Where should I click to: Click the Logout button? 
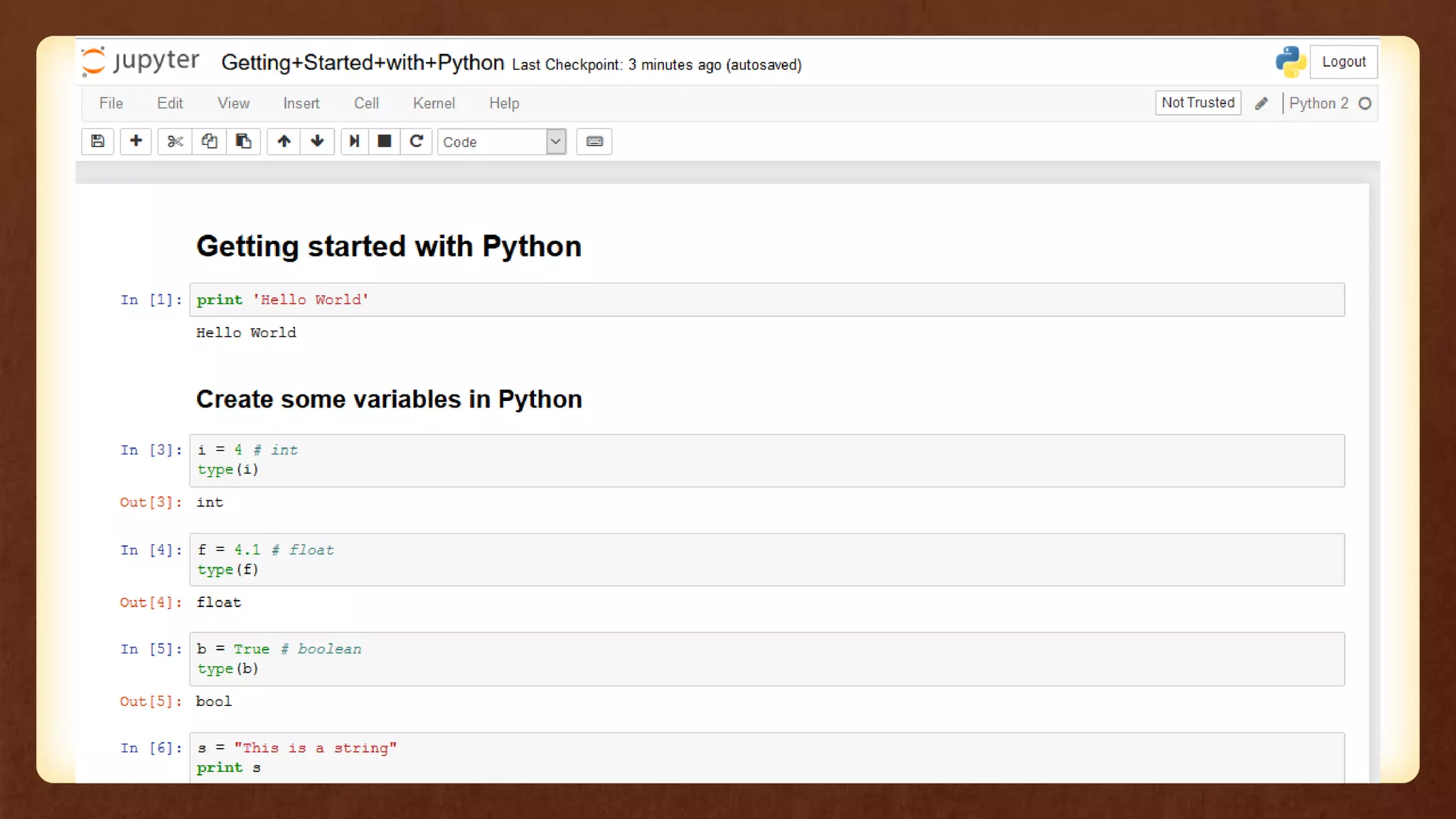(1344, 62)
